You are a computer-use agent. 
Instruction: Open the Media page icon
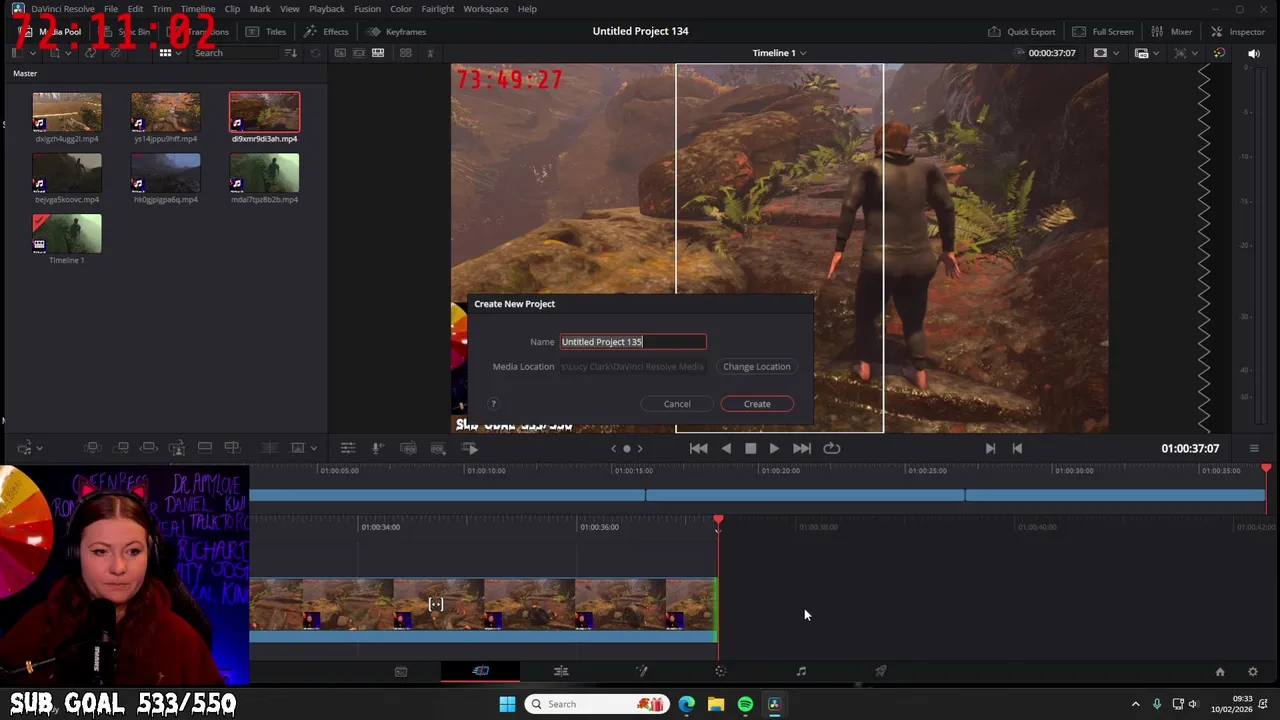coord(401,671)
